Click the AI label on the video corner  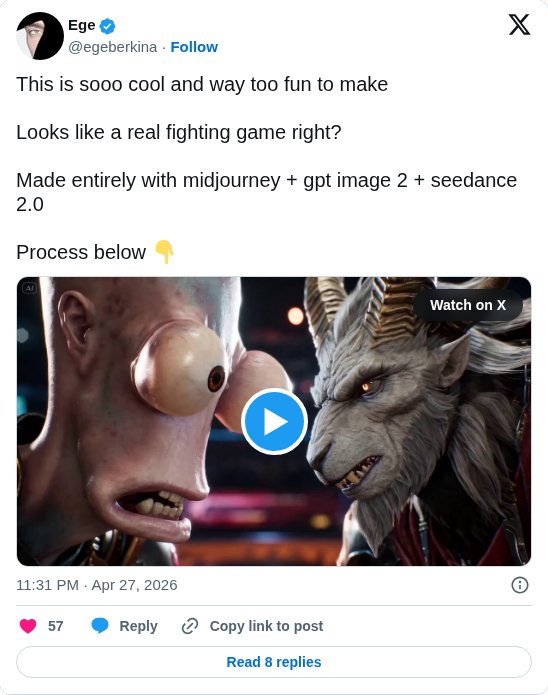click(x=29, y=288)
